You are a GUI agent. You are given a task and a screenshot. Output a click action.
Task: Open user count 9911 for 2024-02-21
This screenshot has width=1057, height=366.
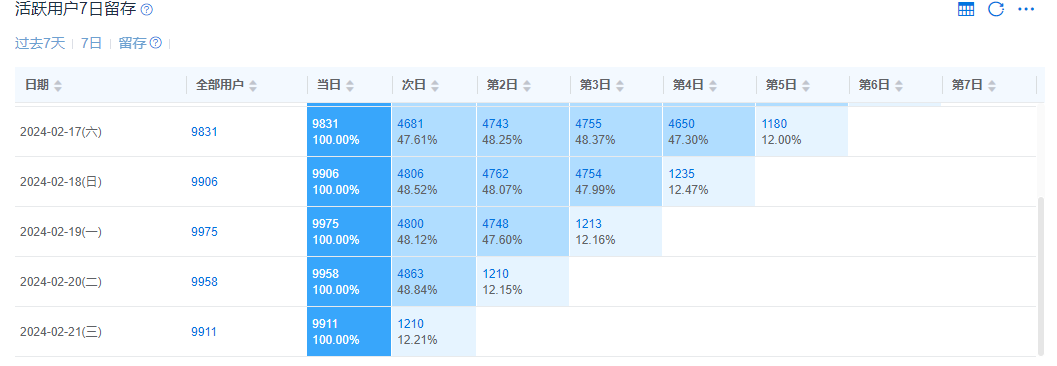pyautogui.click(x=204, y=332)
